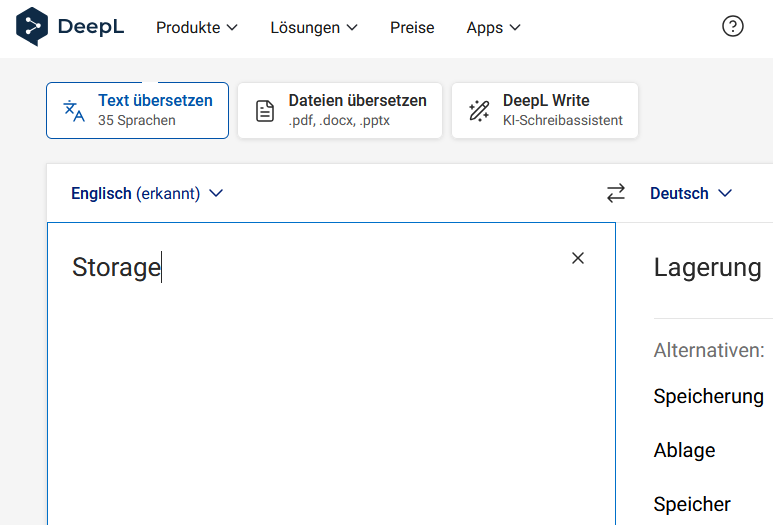773x525 pixels.
Task: Open the Produkte dropdown menu
Action: 197,28
